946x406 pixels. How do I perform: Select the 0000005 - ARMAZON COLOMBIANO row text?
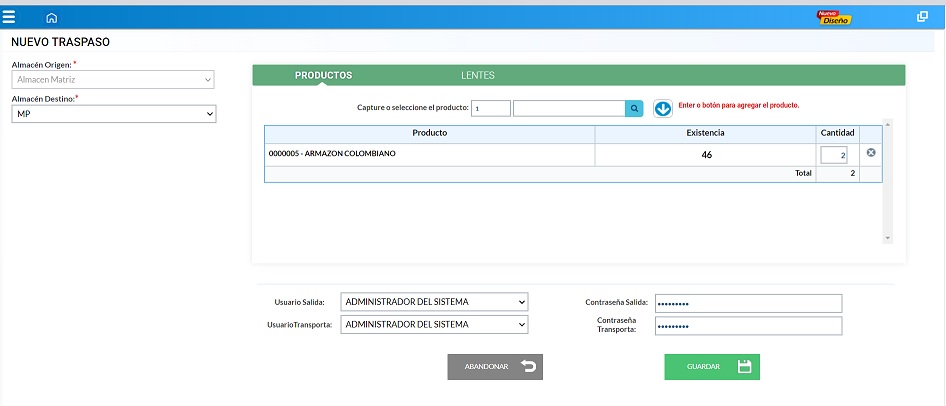tap(332, 154)
